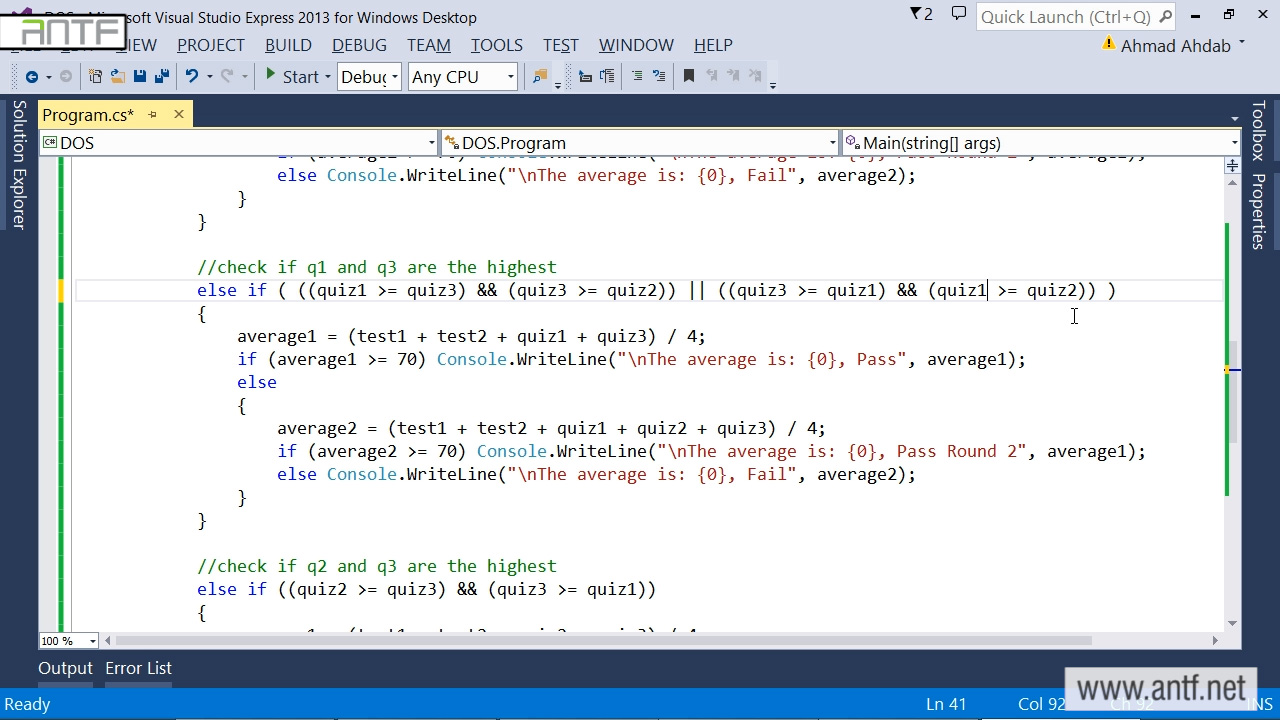The image size is (1280, 720).
Task: Open the Debug configuration dropdown
Action: click(369, 77)
